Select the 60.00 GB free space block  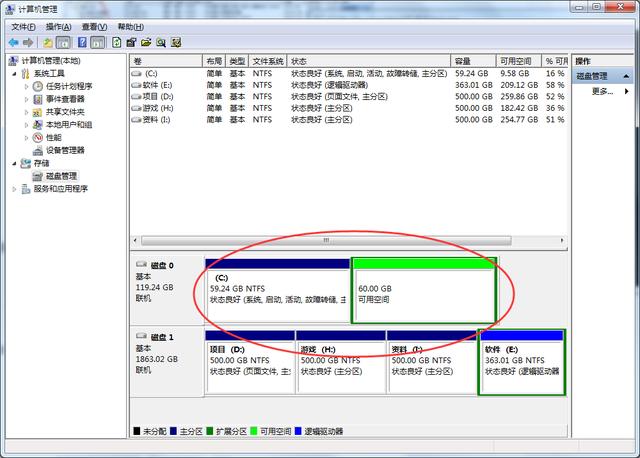point(424,291)
